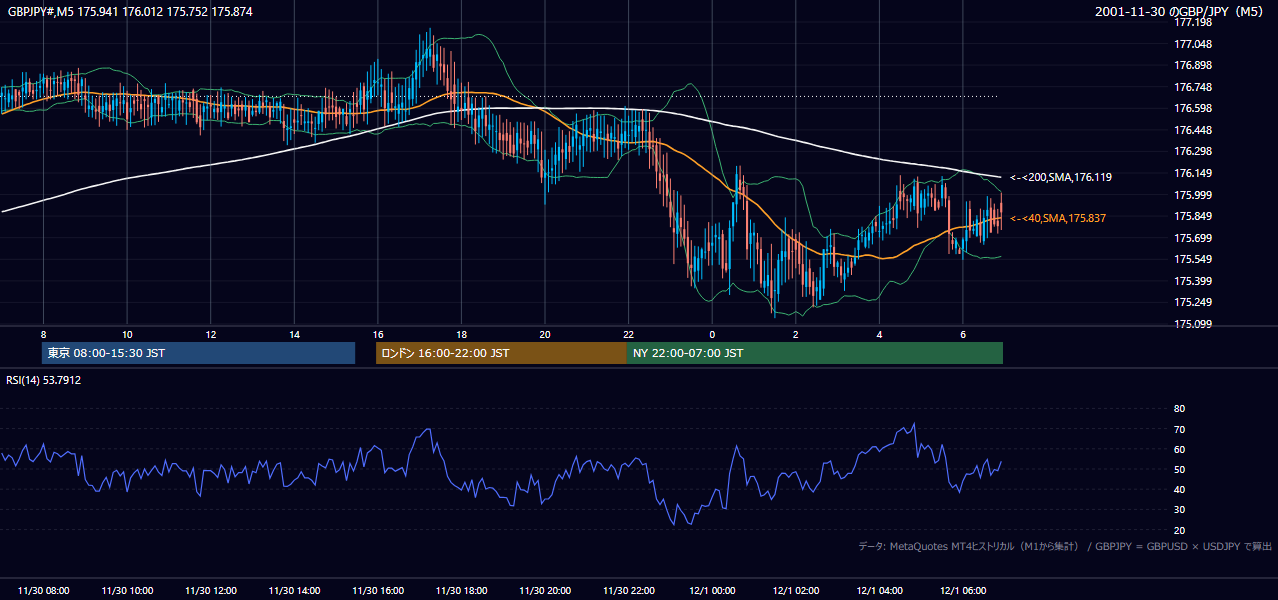Viewport: 1278px width, 600px height.
Task: Click the RSI axis level 60
Action: (1179, 450)
